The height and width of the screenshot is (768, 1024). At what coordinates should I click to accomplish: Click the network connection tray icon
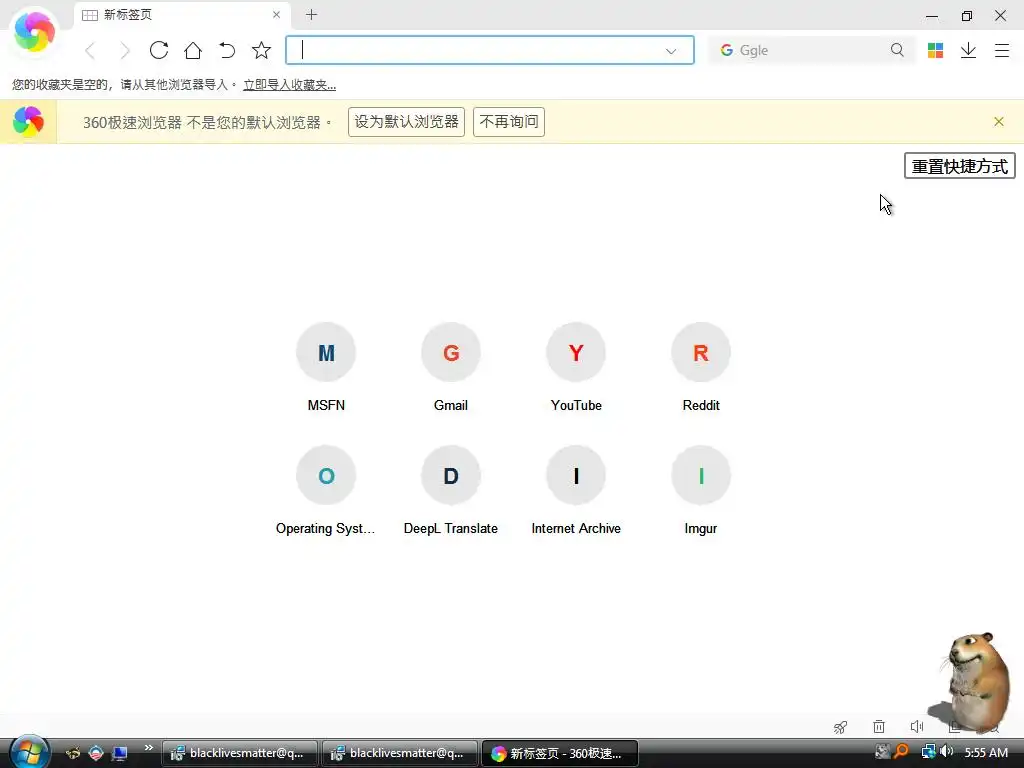(x=928, y=752)
